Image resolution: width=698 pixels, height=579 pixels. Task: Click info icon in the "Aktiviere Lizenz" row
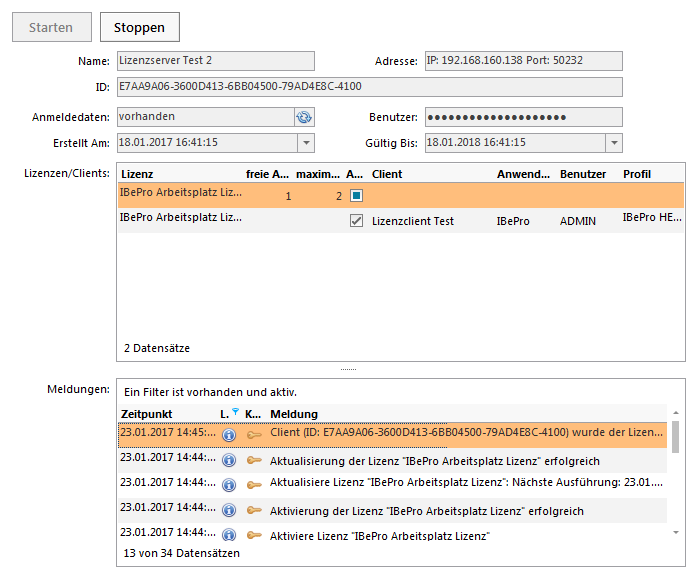pos(228,536)
